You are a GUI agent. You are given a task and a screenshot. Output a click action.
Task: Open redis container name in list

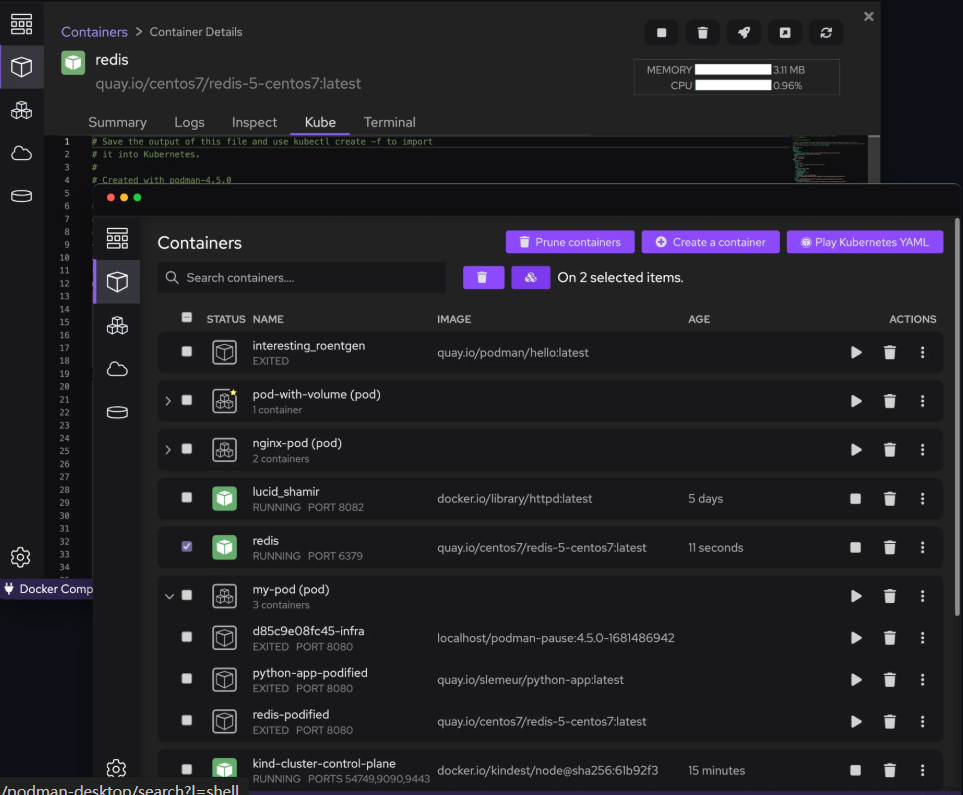(265, 541)
